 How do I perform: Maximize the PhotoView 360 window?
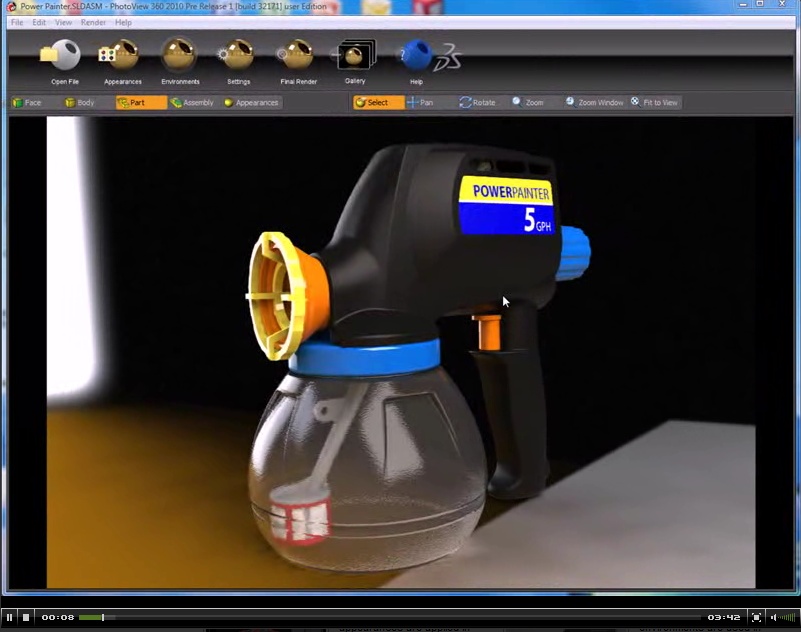(760, 4)
